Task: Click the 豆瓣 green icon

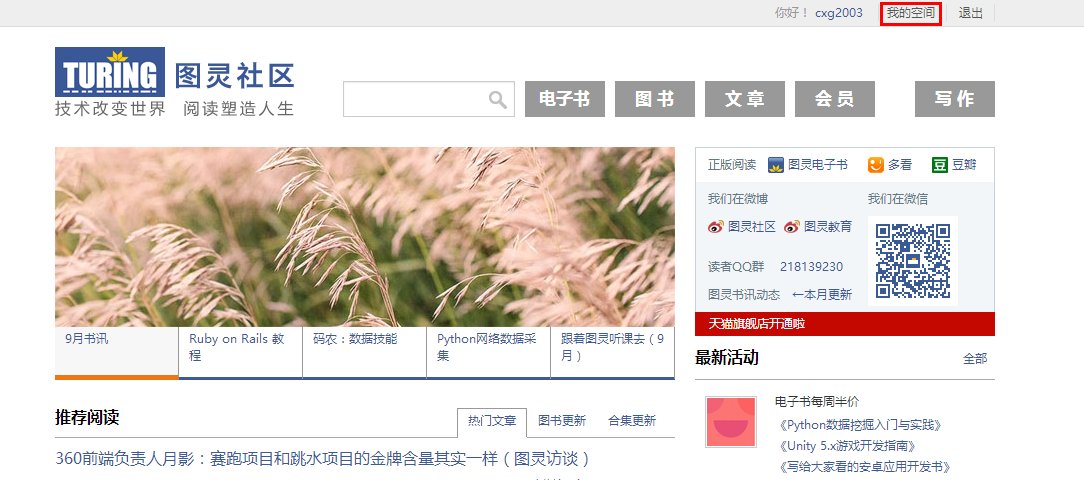Action: (940, 165)
